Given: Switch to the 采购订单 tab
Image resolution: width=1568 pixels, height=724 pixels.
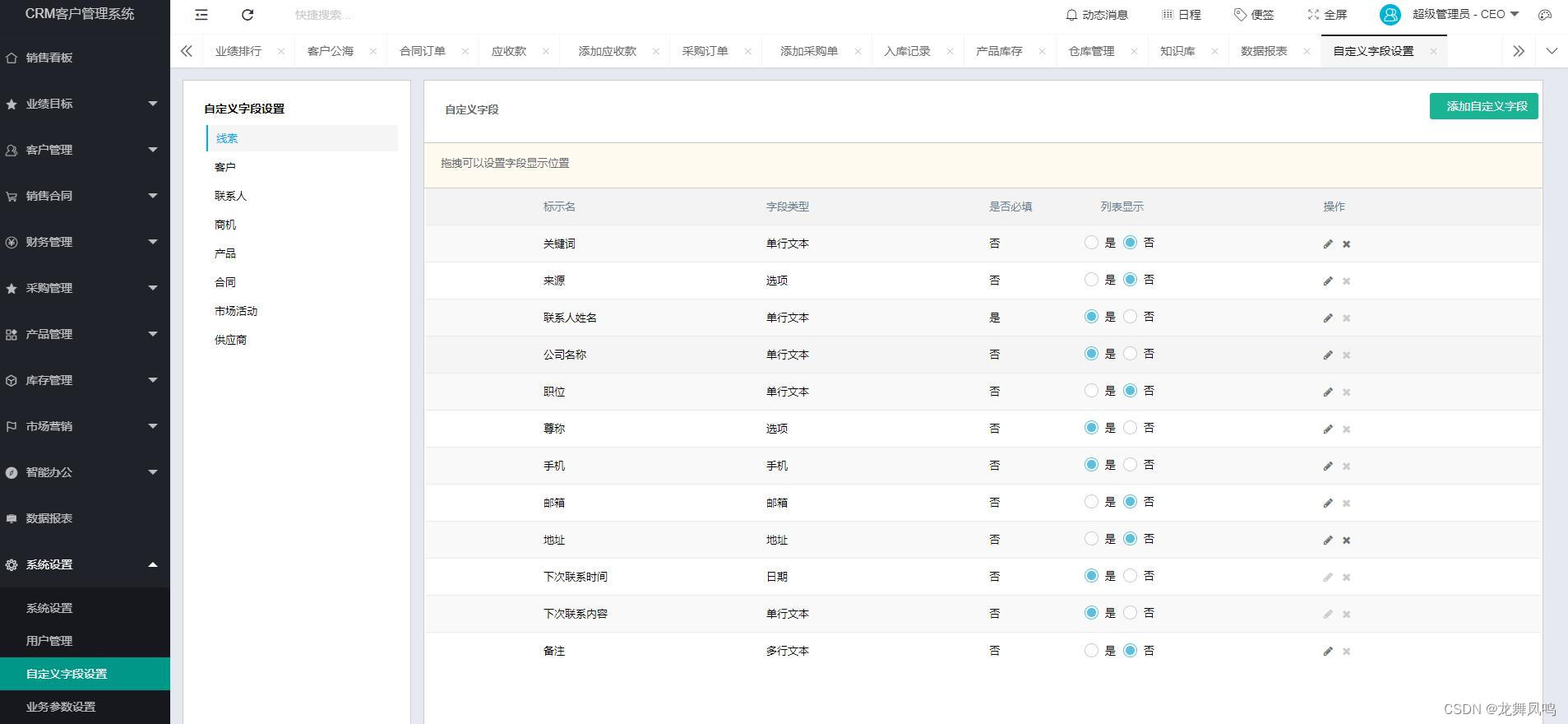Looking at the screenshot, I should pyautogui.click(x=705, y=51).
